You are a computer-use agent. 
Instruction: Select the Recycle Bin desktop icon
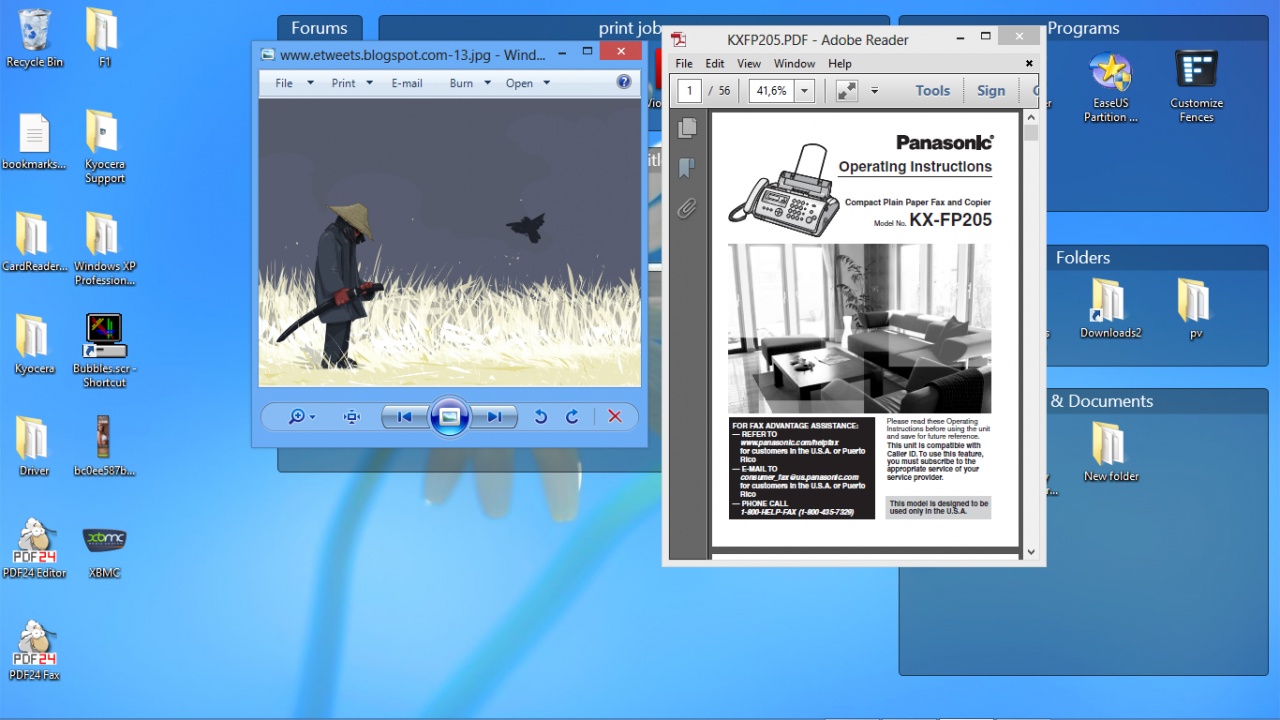coord(34,38)
